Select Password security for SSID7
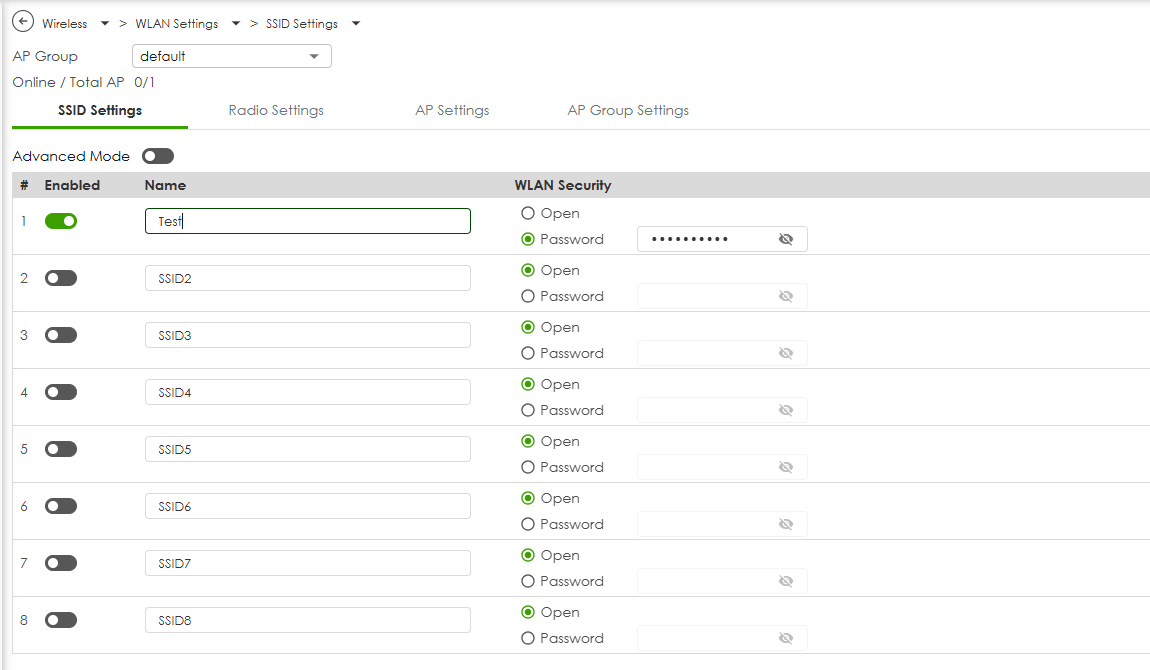The width and height of the screenshot is (1150, 670). (x=527, y=581)
